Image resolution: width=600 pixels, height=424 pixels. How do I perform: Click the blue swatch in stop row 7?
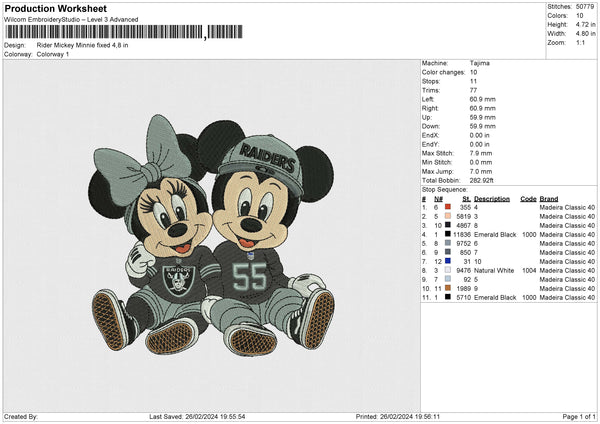pyautogui.click(x=448, y=261)
